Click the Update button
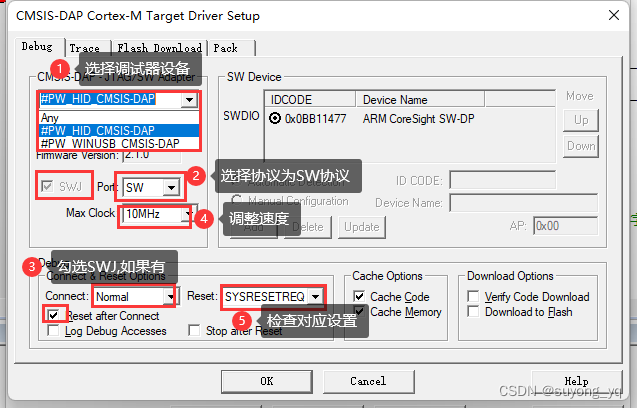Screen dimensions: 637x408 (x=362, y=227)
